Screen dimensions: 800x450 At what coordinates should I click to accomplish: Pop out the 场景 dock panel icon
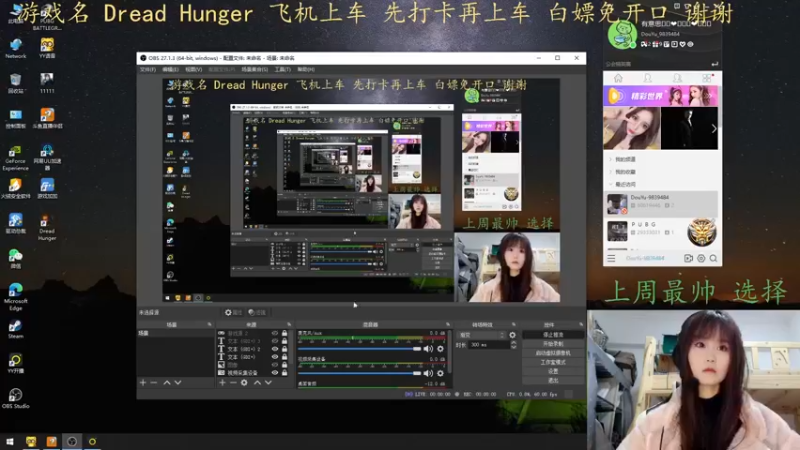pos(209,324)
